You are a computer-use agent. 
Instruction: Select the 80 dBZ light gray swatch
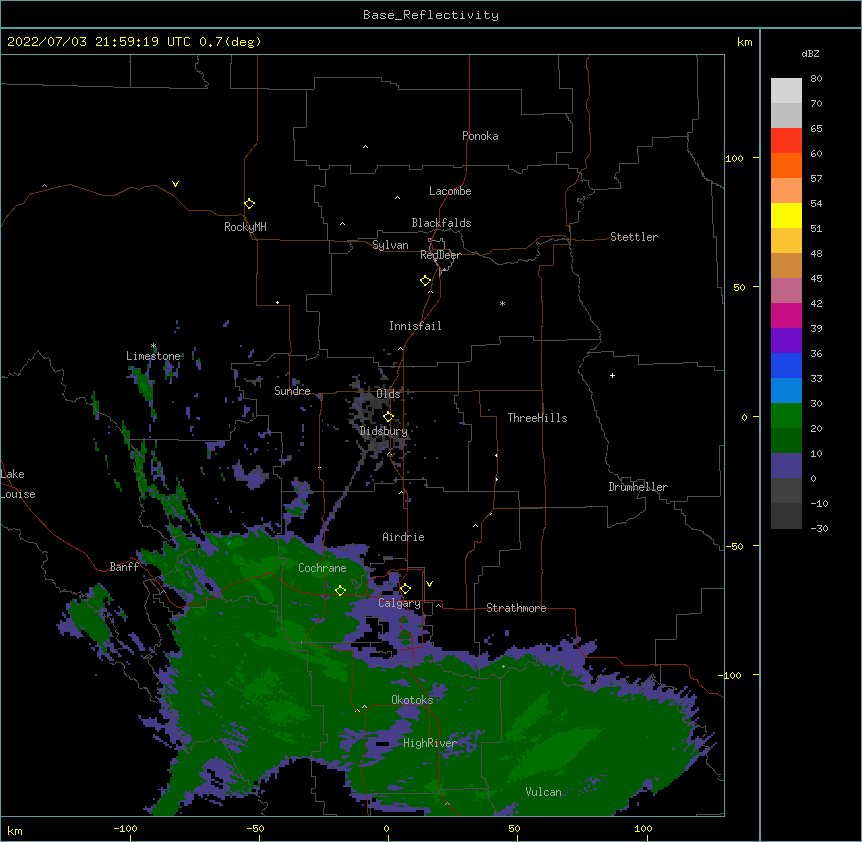tap(786, 91)
